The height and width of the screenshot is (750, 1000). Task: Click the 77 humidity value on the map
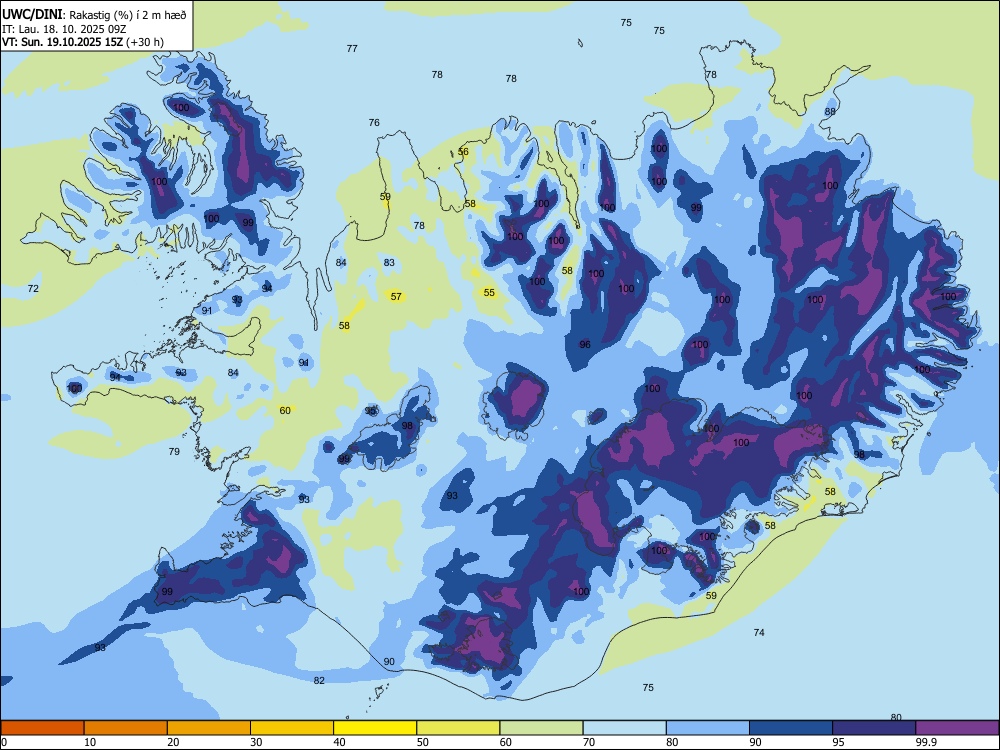352,48
